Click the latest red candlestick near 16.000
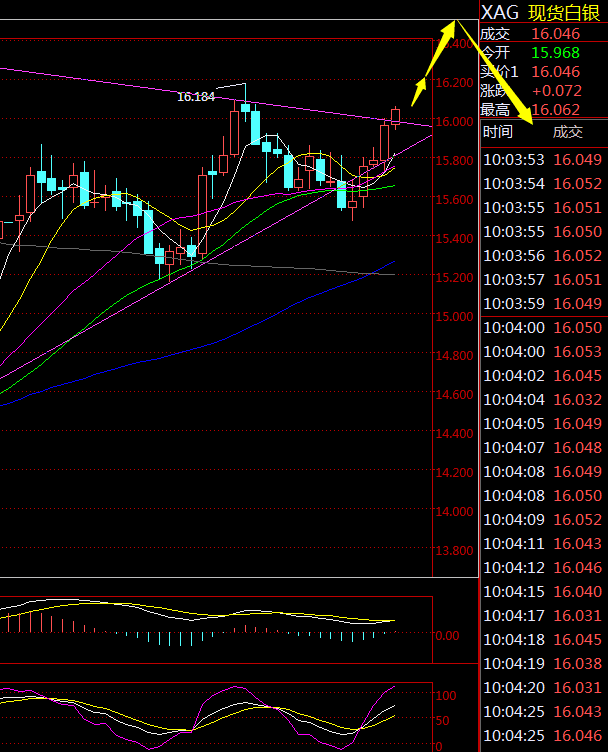This screenshot has height=752, width=608. [x=396, y=117]
